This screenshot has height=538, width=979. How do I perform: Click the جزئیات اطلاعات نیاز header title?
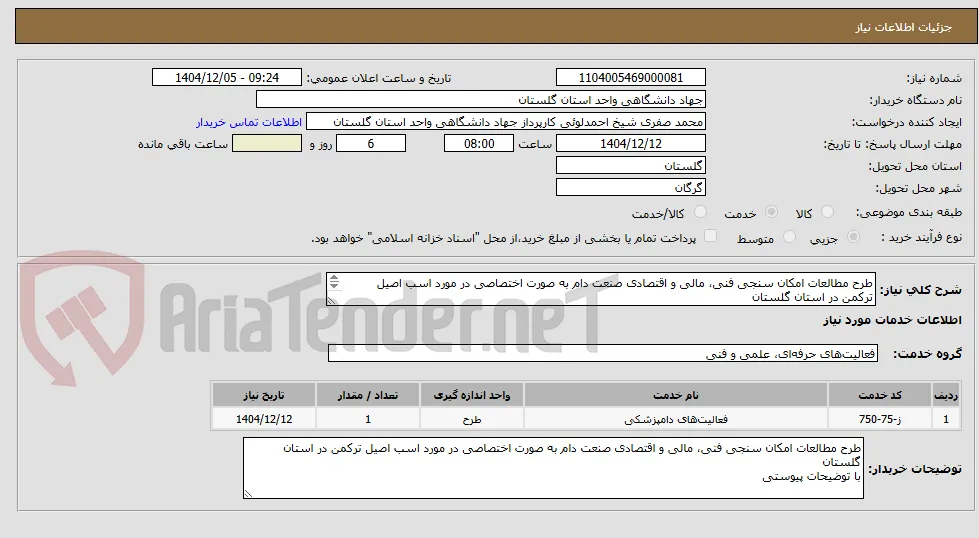pos(903,27)
